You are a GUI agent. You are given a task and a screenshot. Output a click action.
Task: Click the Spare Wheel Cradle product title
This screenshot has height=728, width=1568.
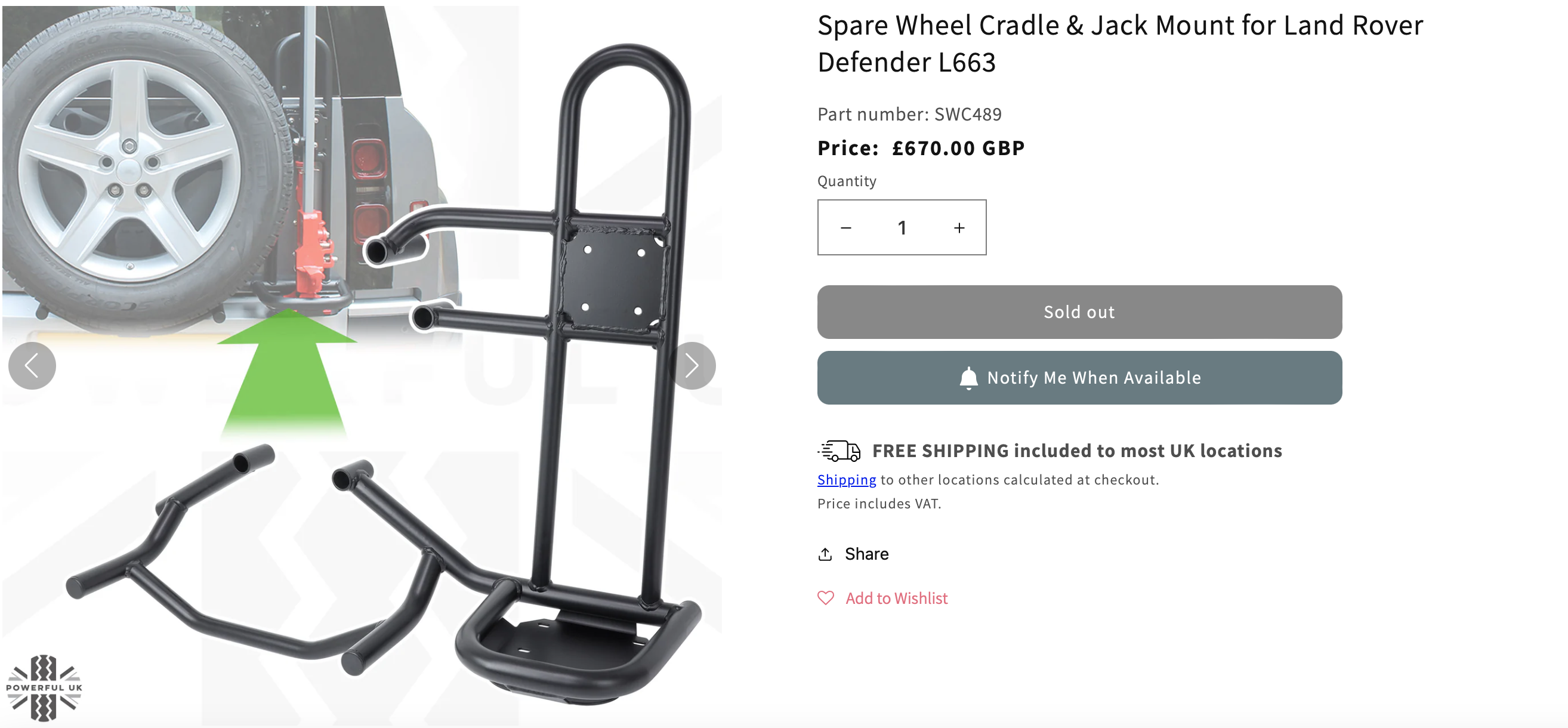[1120, 44]
